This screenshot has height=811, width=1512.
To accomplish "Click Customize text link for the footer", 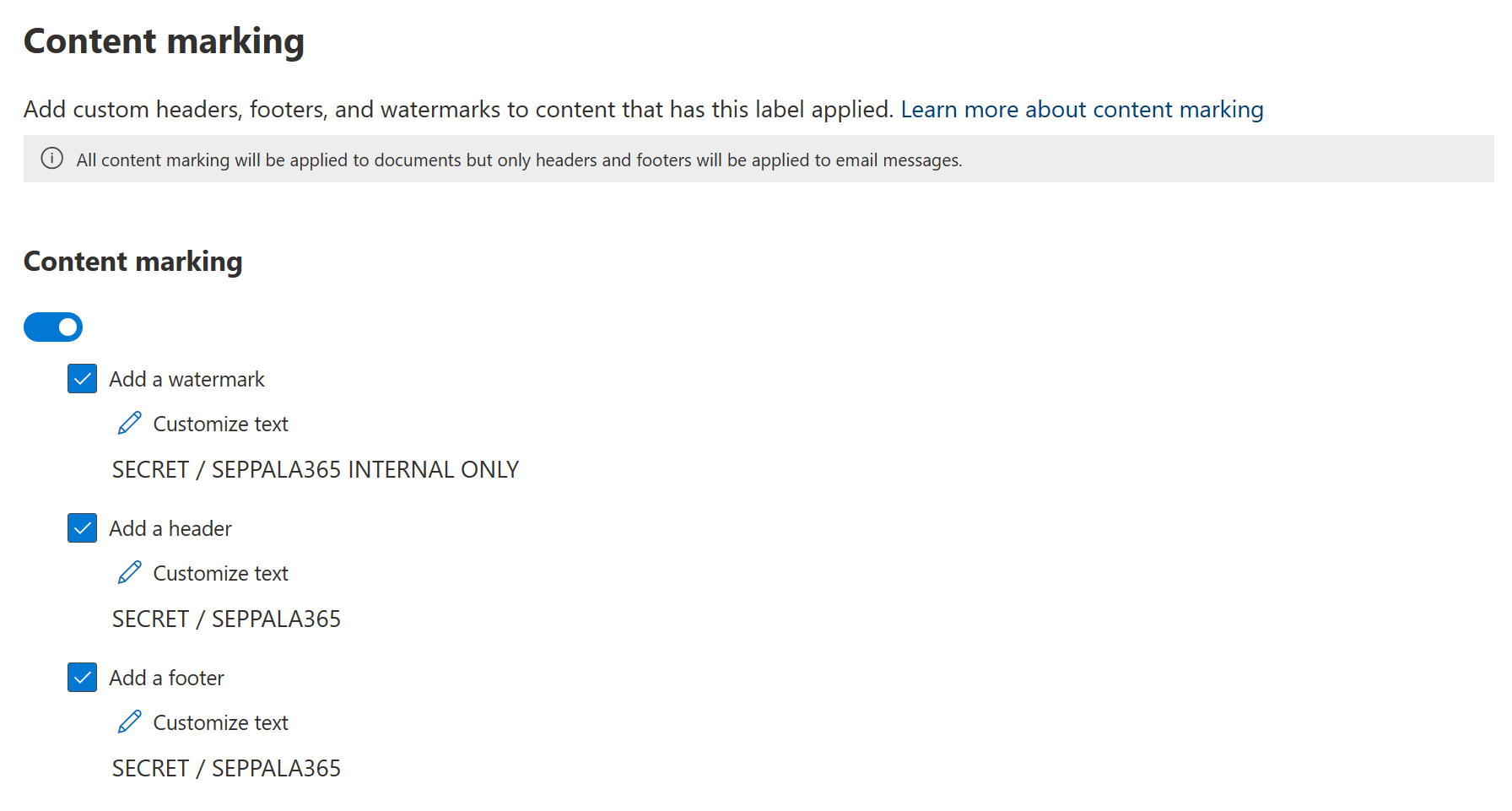I will coord(220,723).
